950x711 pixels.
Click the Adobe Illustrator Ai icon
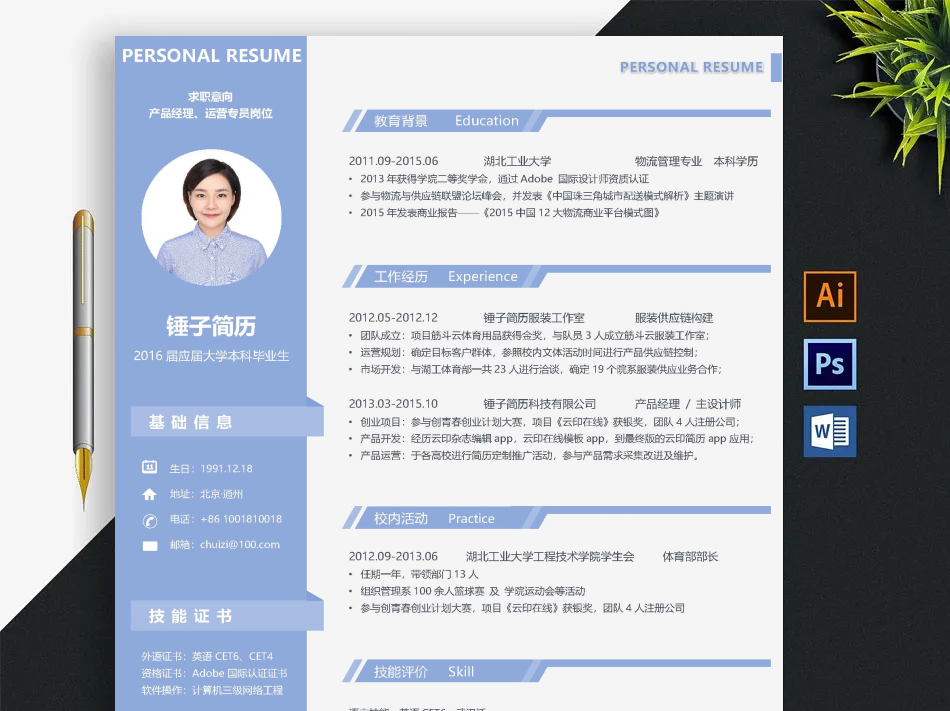(x=829, y=296)
